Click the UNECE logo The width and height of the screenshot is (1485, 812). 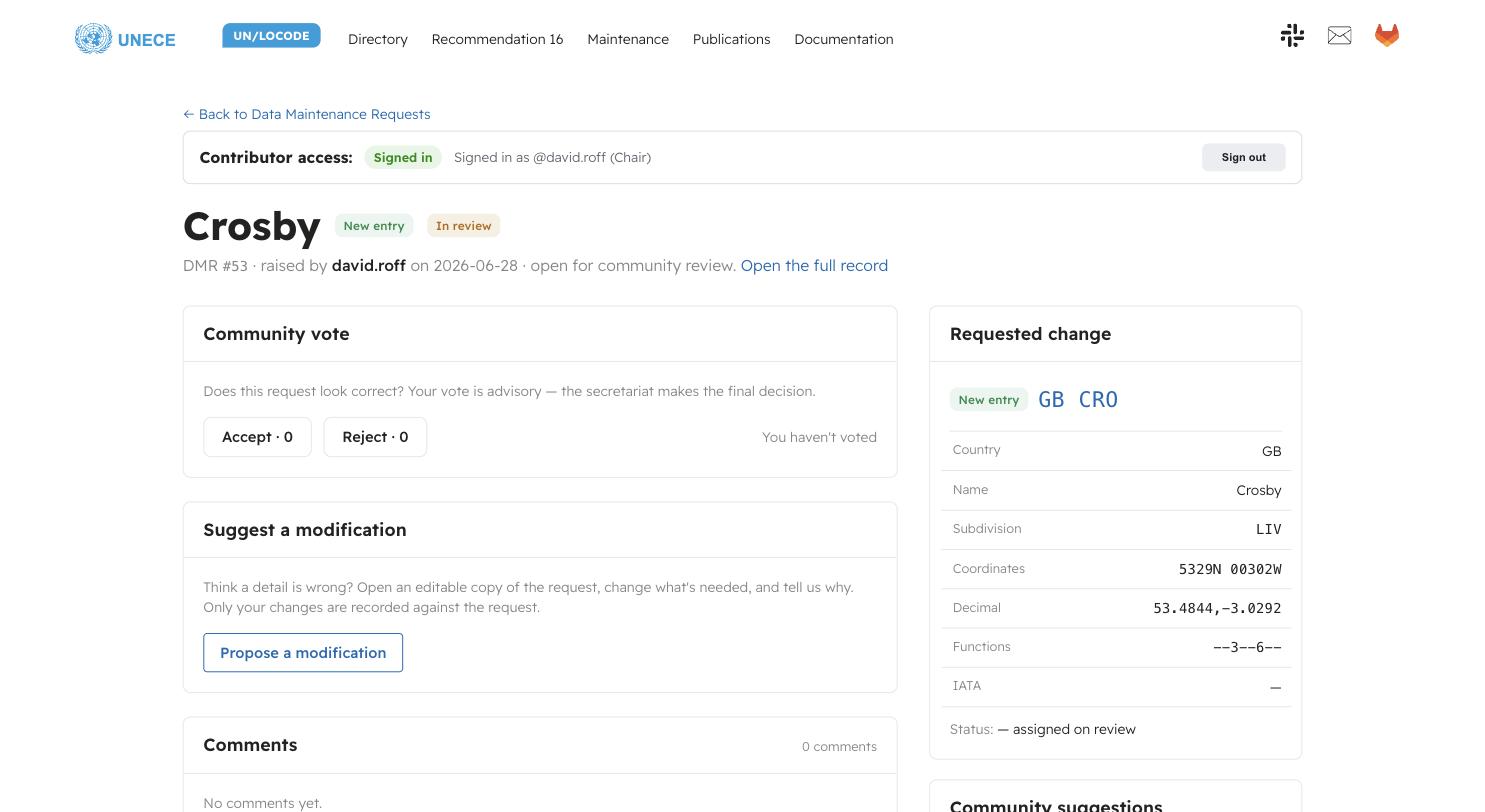click(125, 39)
